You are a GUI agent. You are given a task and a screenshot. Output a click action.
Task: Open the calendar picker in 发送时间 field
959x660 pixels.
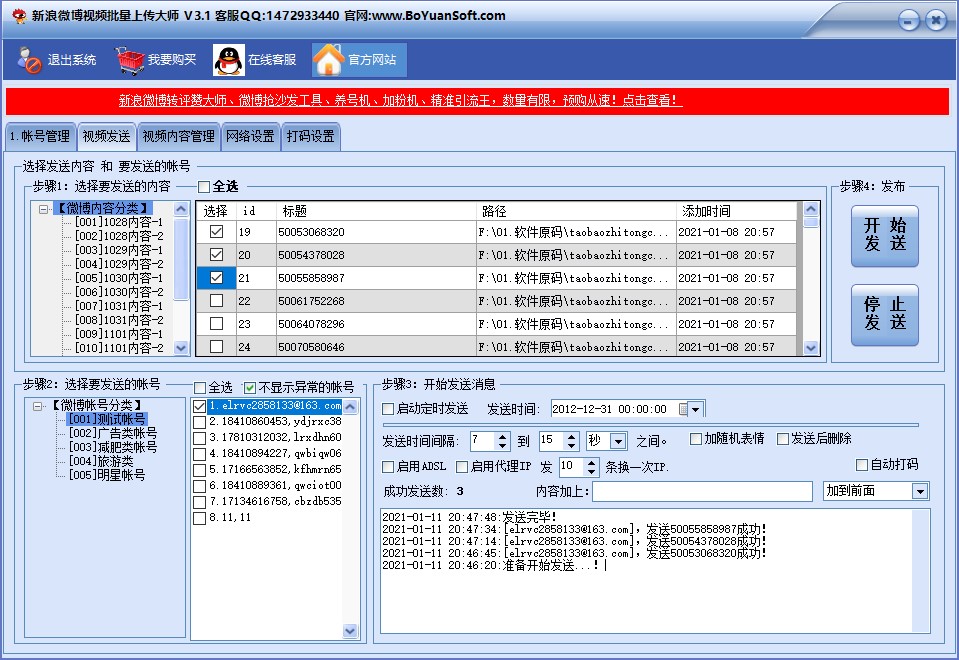[x=683, y=409]
